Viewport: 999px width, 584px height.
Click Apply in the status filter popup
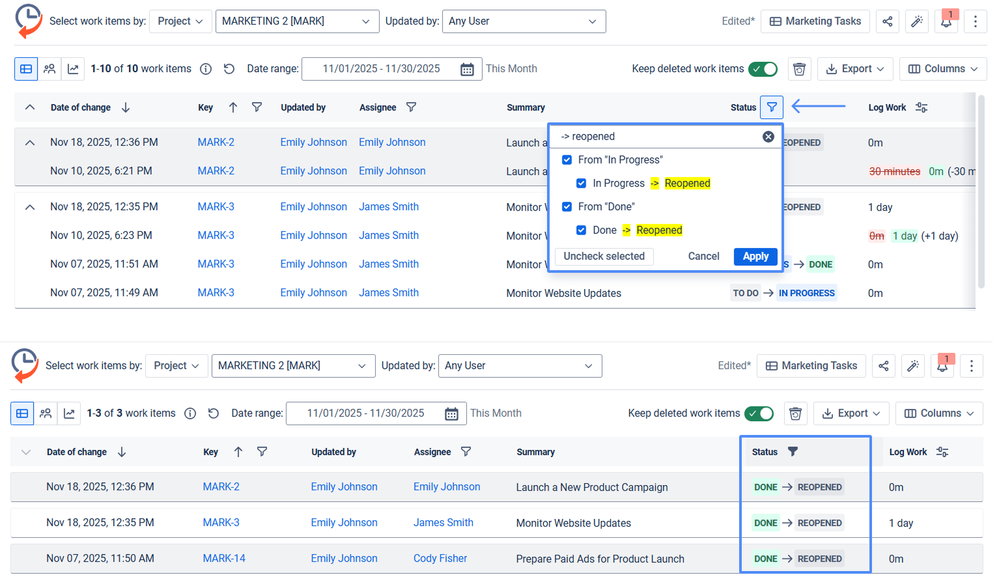756,256
